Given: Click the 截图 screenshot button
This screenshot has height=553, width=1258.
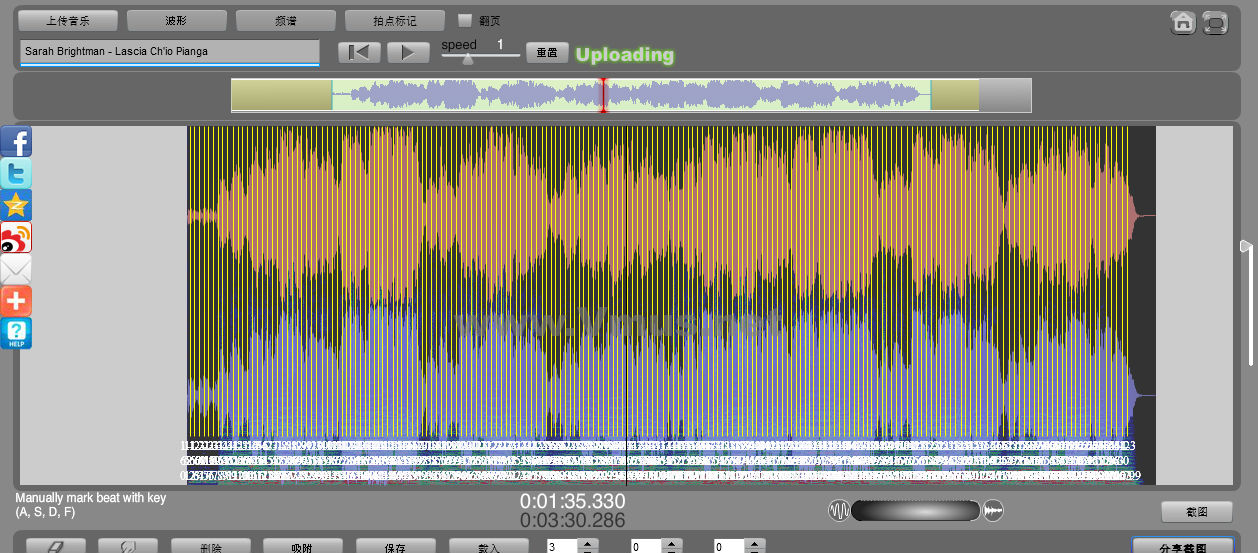Looking at the screenshot, I should pos(1196,511).
